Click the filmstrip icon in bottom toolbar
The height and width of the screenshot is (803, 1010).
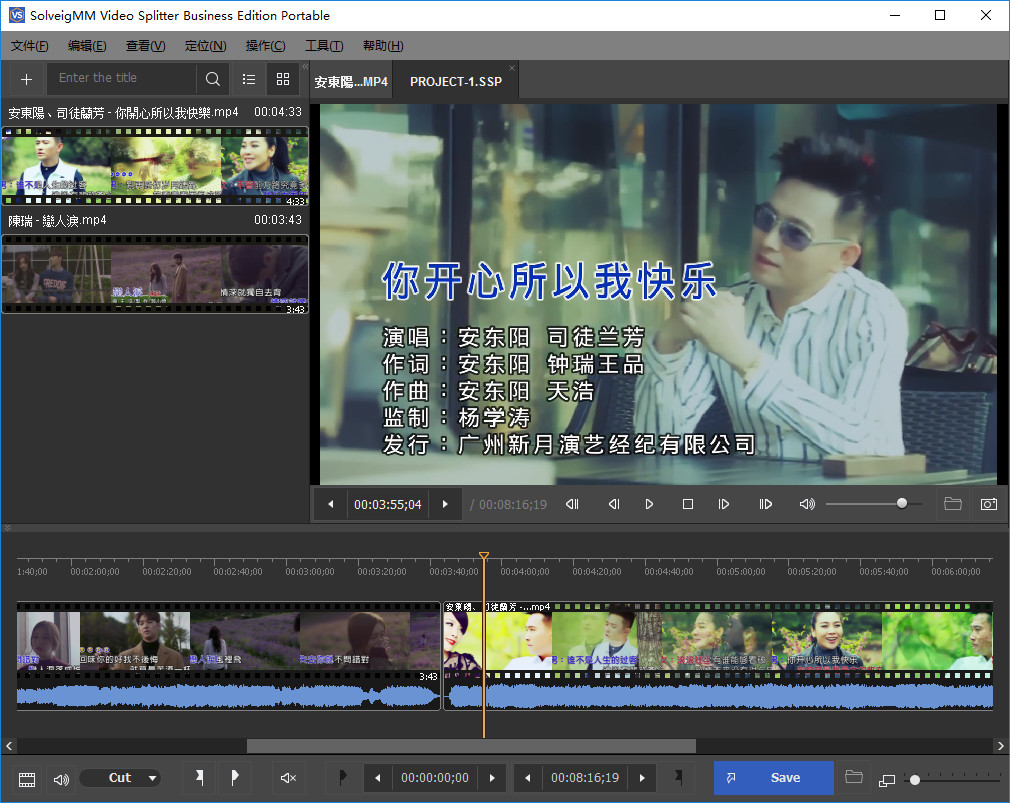click(27, 778)
